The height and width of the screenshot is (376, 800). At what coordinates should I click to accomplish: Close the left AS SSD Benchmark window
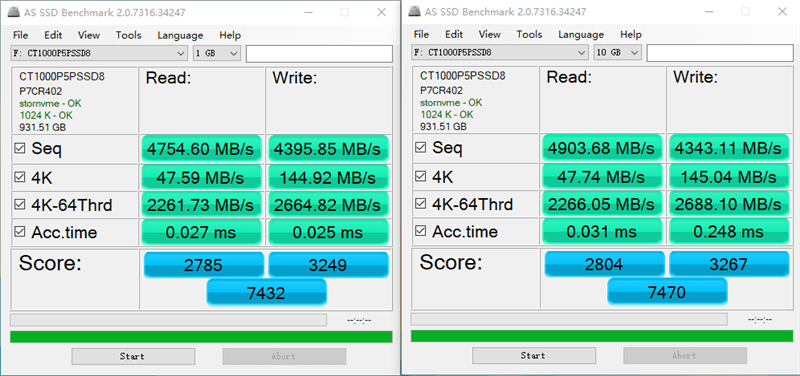tap(381, 12)
